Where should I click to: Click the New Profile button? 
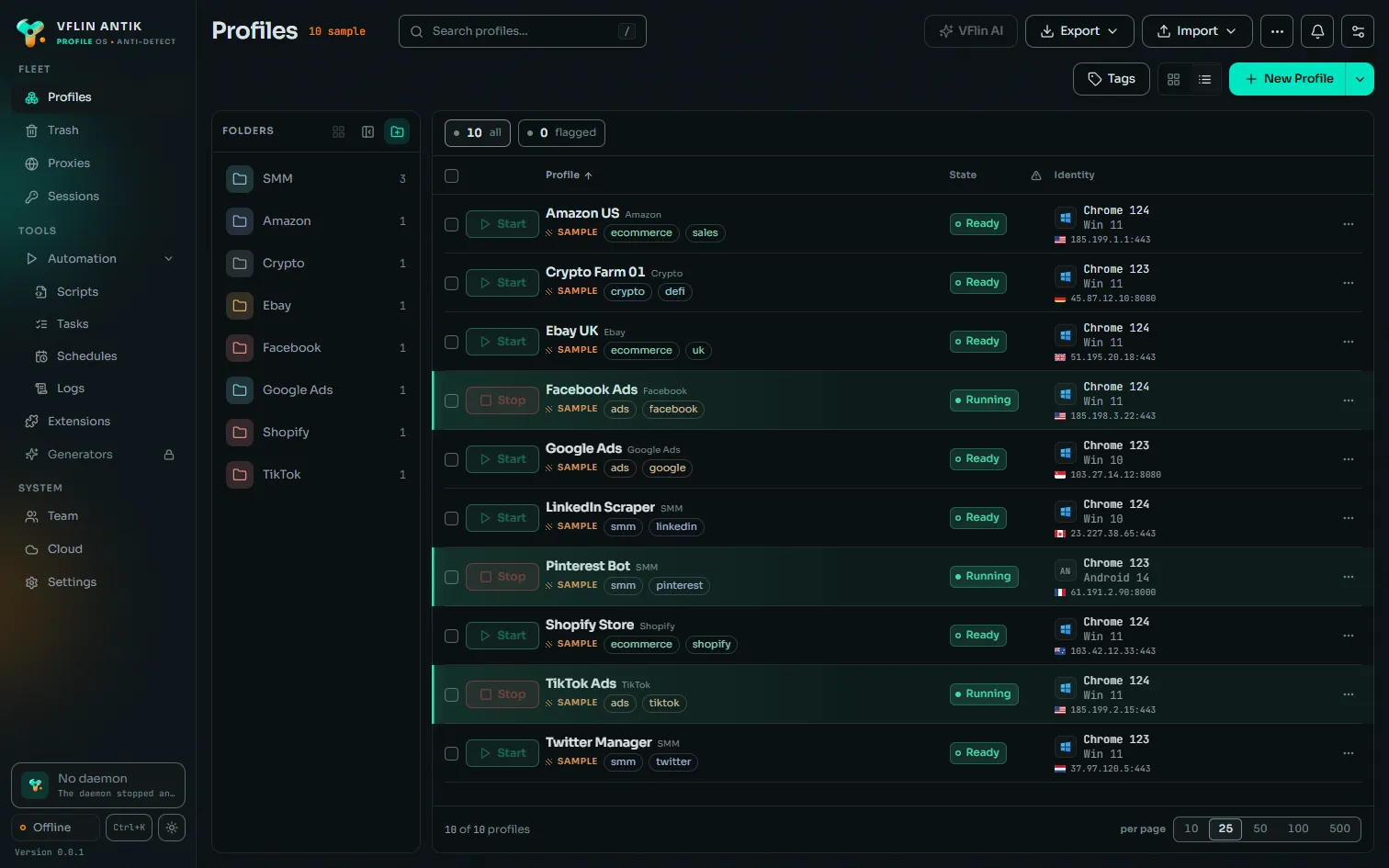tap(1287, 79)
